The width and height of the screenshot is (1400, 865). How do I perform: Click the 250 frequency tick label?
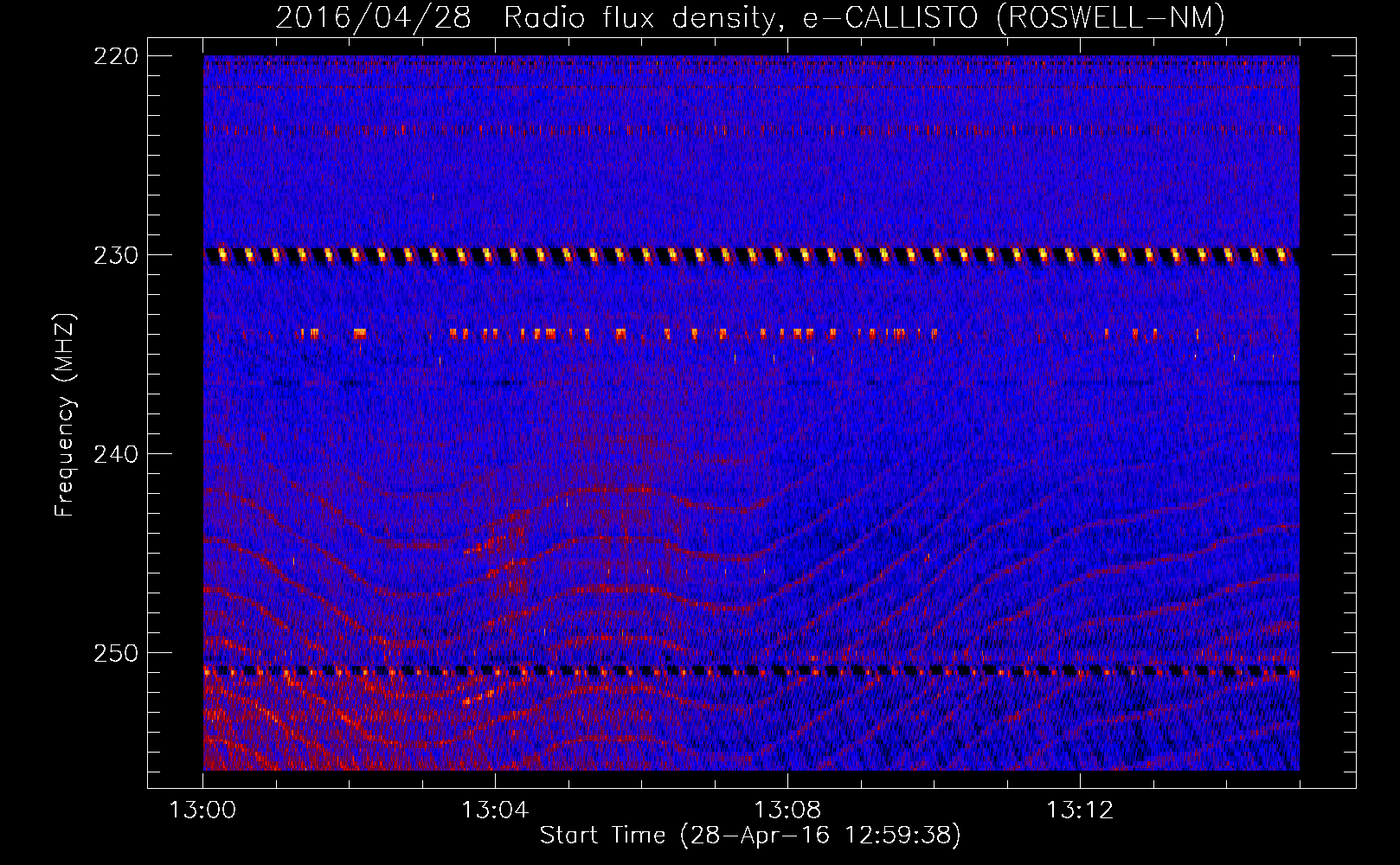116,653
